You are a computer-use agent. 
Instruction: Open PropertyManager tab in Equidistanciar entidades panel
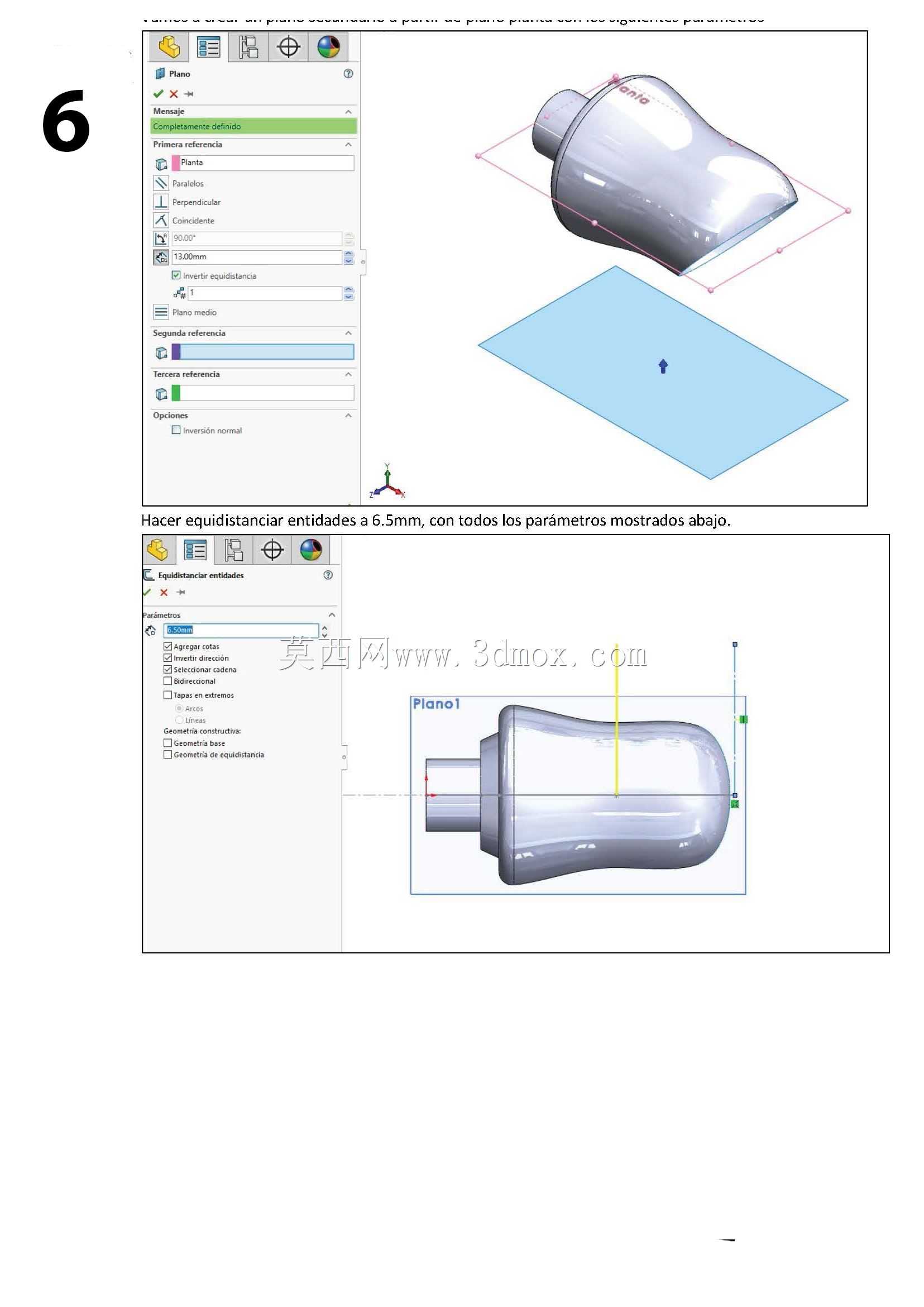coord(195,551)
